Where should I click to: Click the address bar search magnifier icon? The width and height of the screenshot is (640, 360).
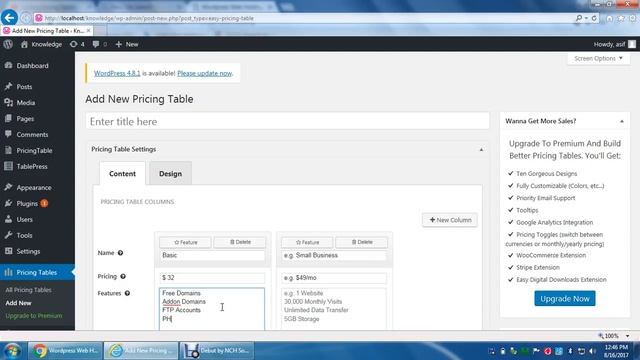pyautogui.click(x=579, y=18)
